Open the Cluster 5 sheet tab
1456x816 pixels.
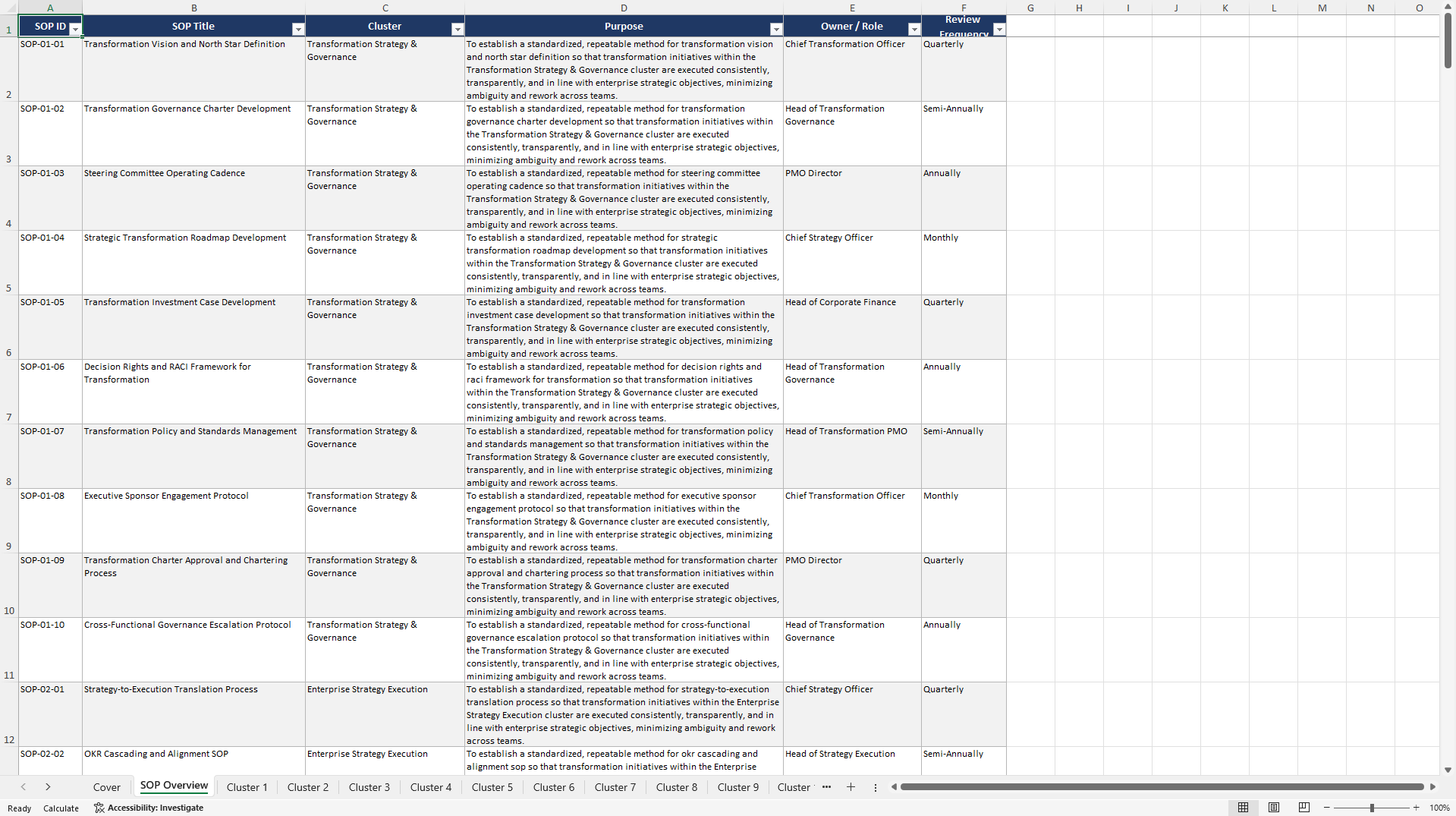(492, 787)
